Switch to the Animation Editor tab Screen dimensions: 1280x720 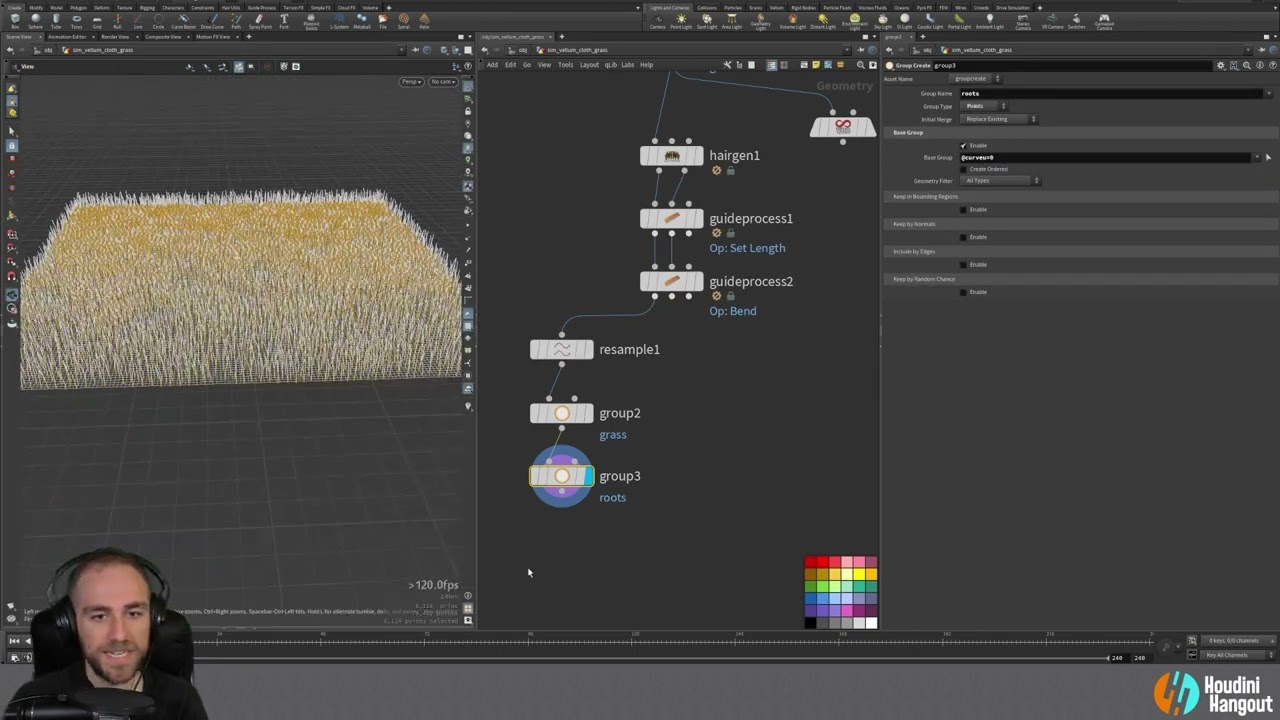click(67, 36)
